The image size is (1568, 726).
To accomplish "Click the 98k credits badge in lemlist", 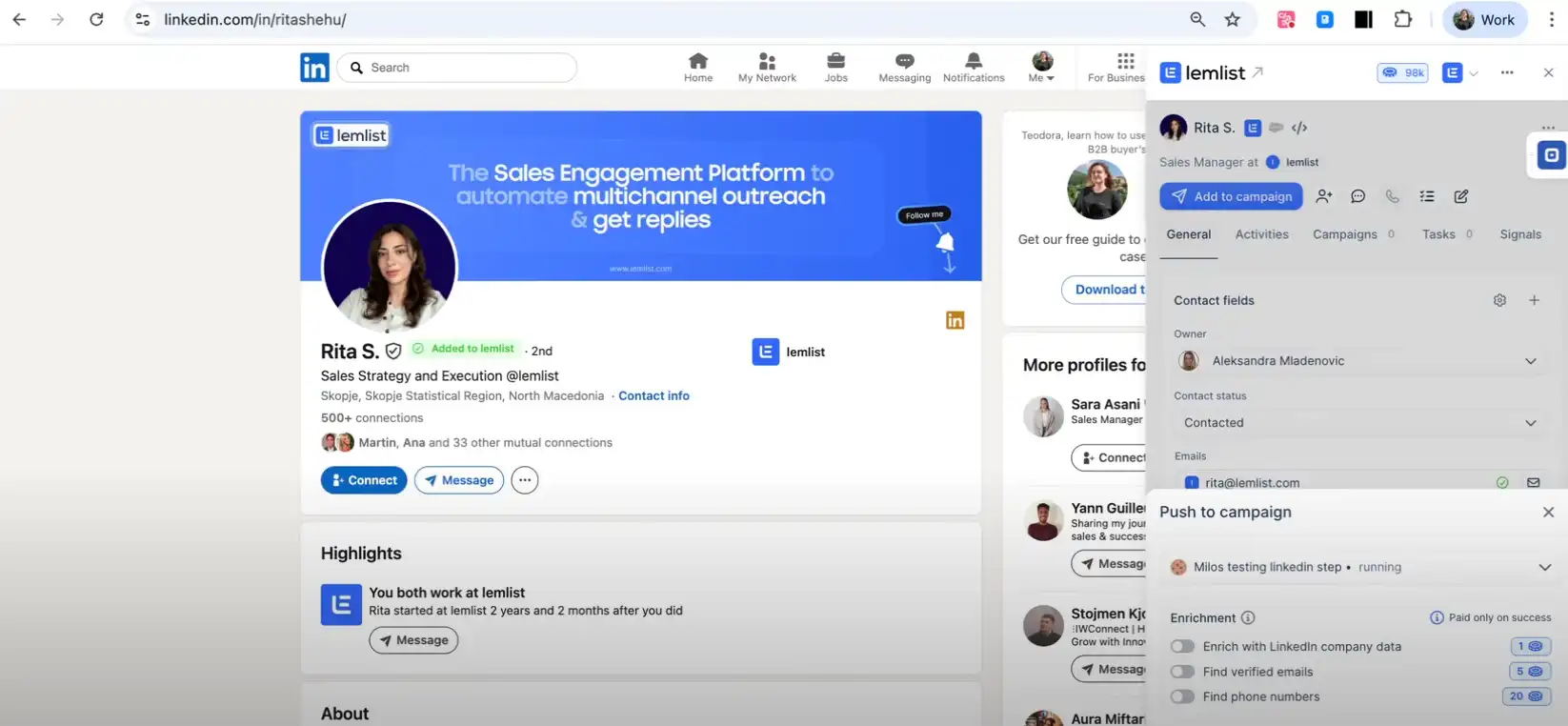I will 1402,72.
